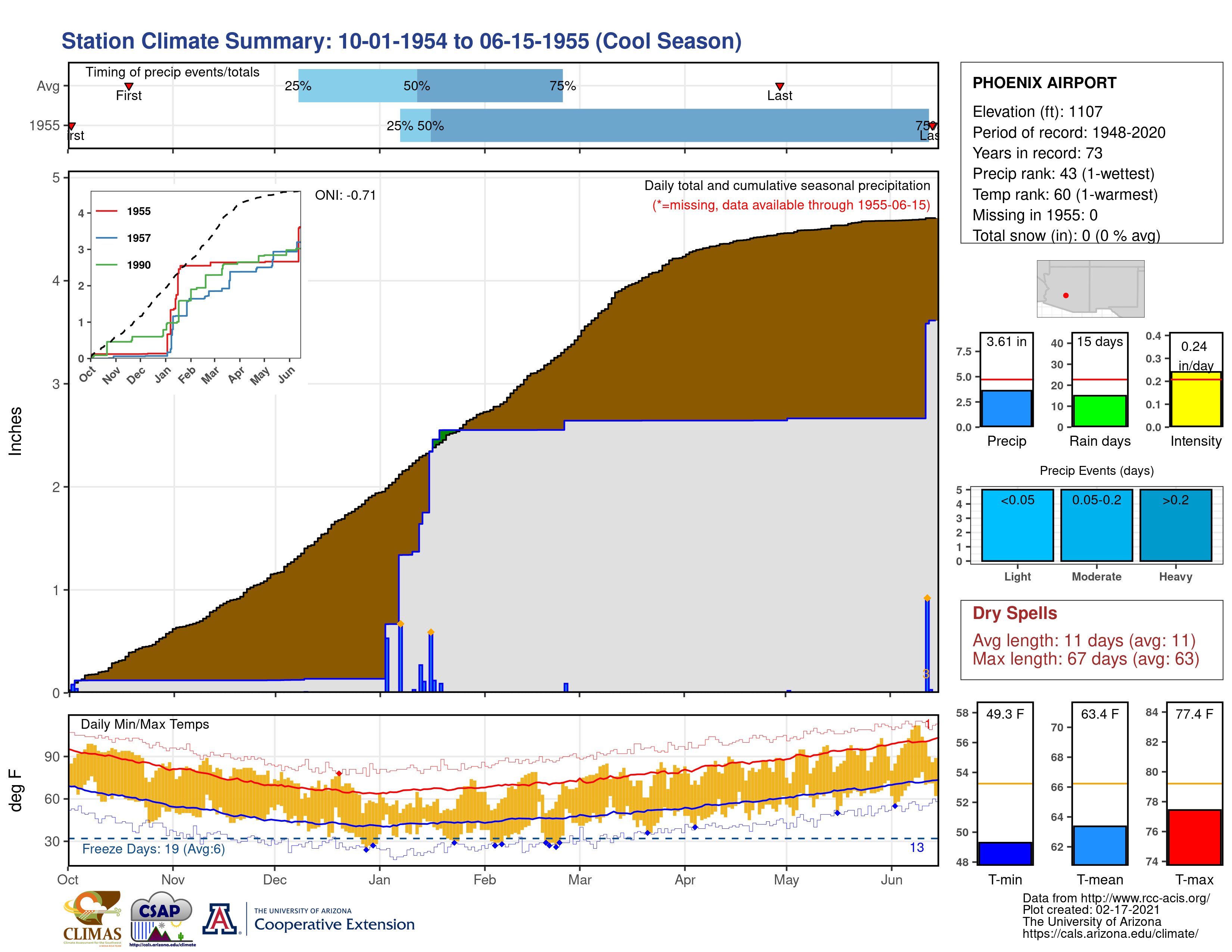Click the Total snow (in) line
The image size is (1232, 952).
(x=1066, y=235)
